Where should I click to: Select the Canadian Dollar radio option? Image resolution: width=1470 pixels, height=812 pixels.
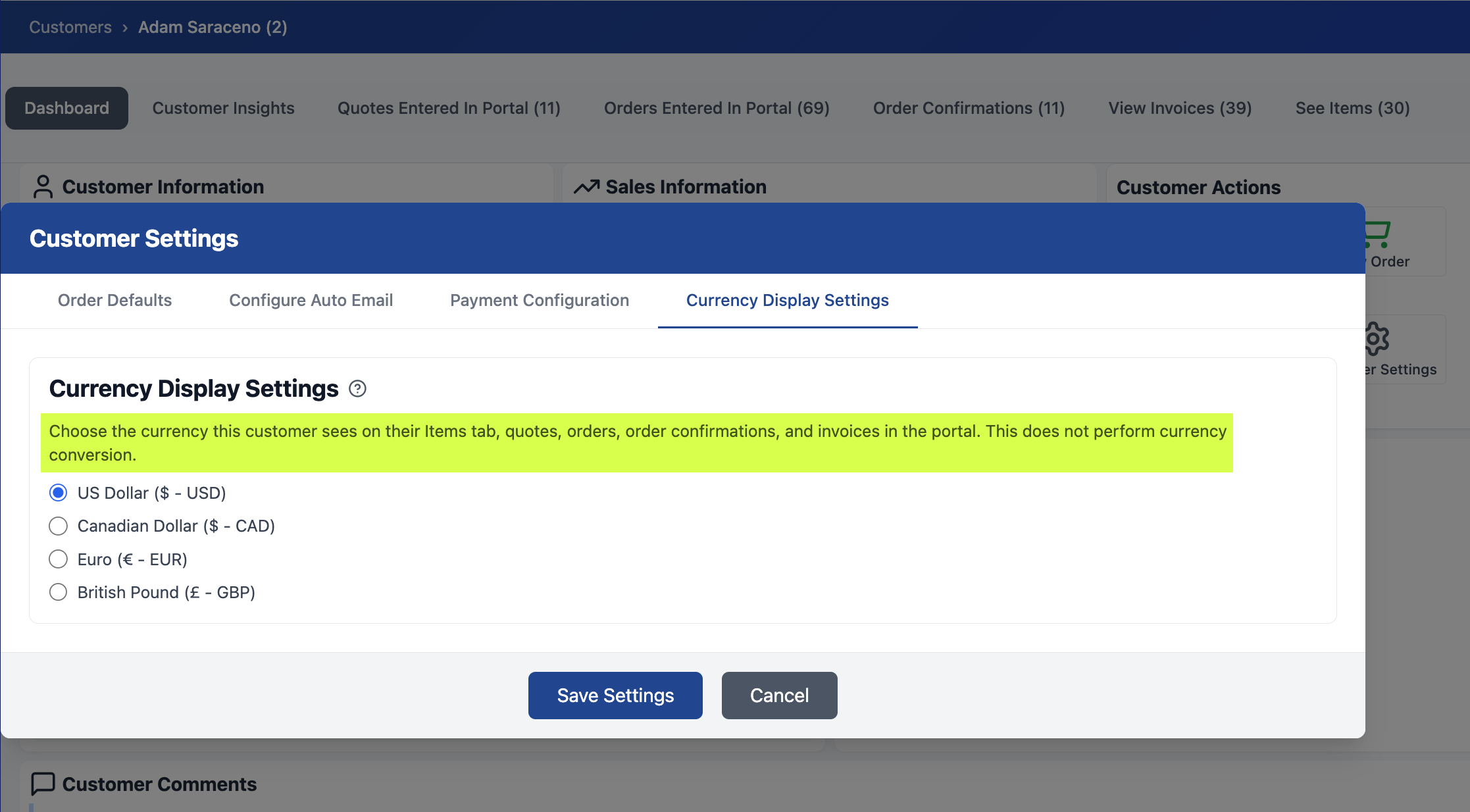pyautogui.click(x=59, y=526)
